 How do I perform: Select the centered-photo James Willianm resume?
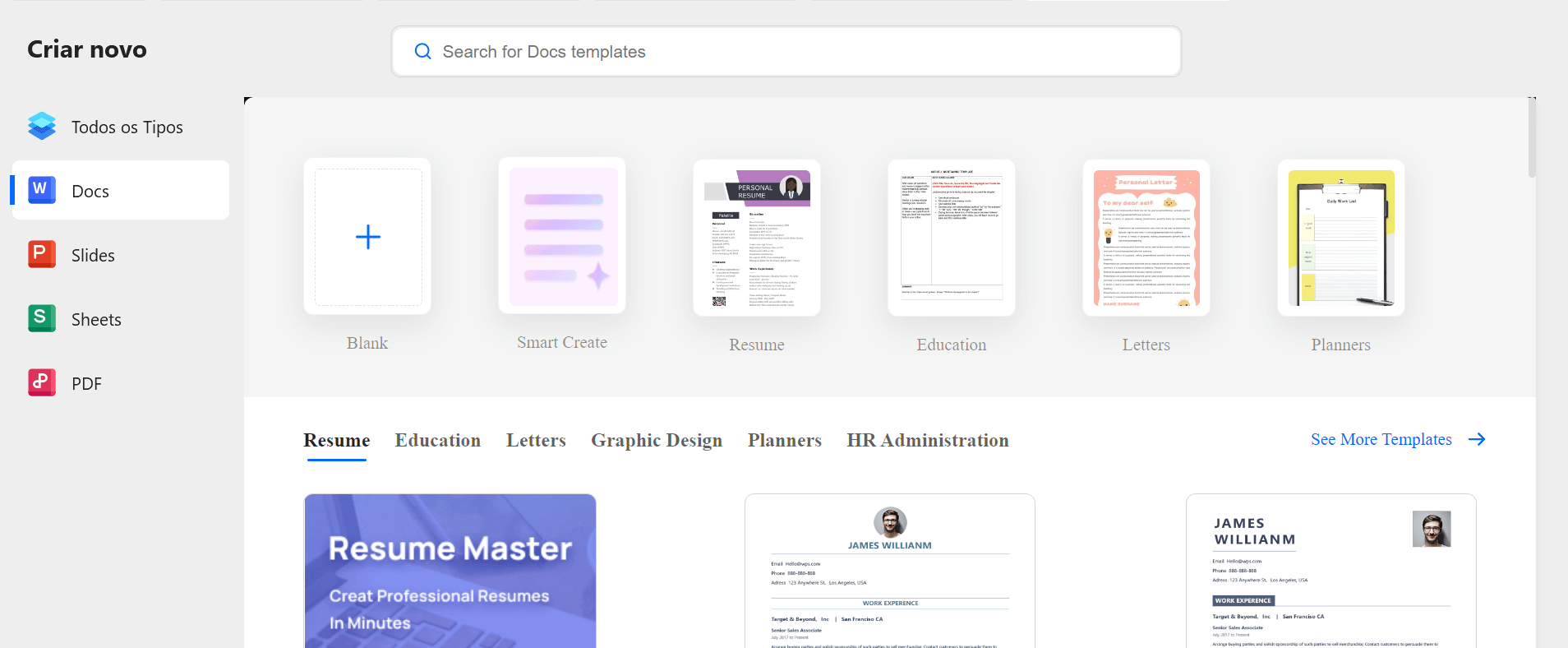click(x=890, y=571)
